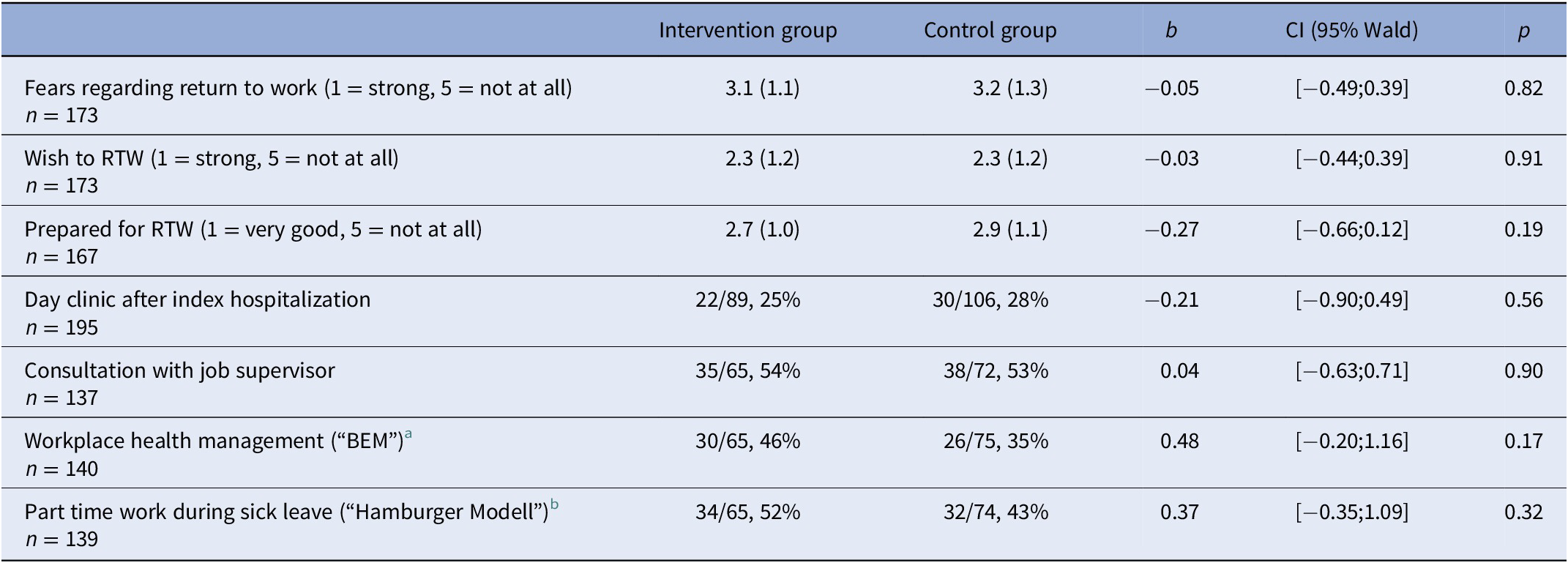
Task: Click footnote link a after BEM
Action: [x=408, y=434]
